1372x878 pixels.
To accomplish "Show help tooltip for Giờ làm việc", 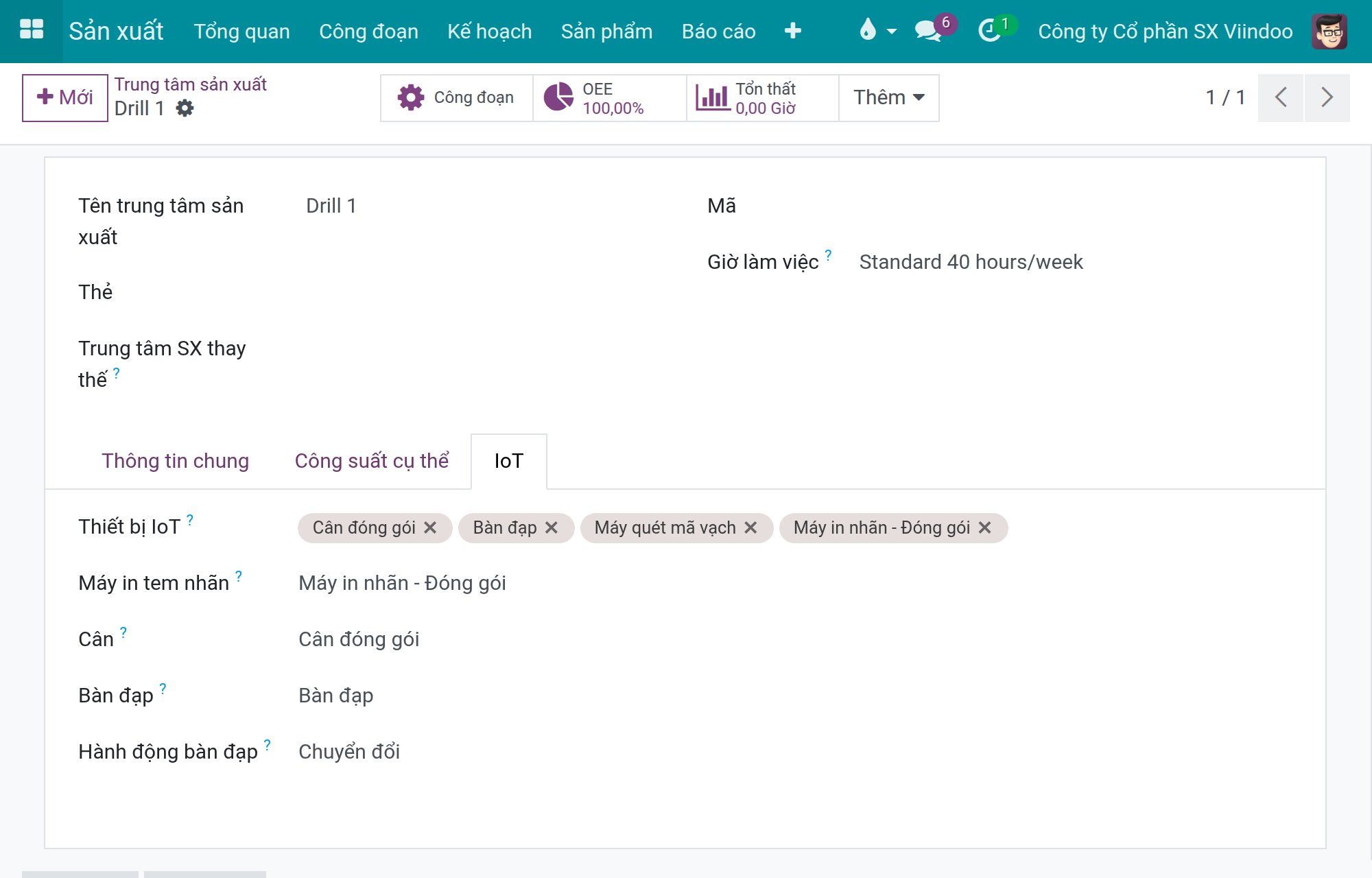I will pyautogui.click(x=828, y=254).
